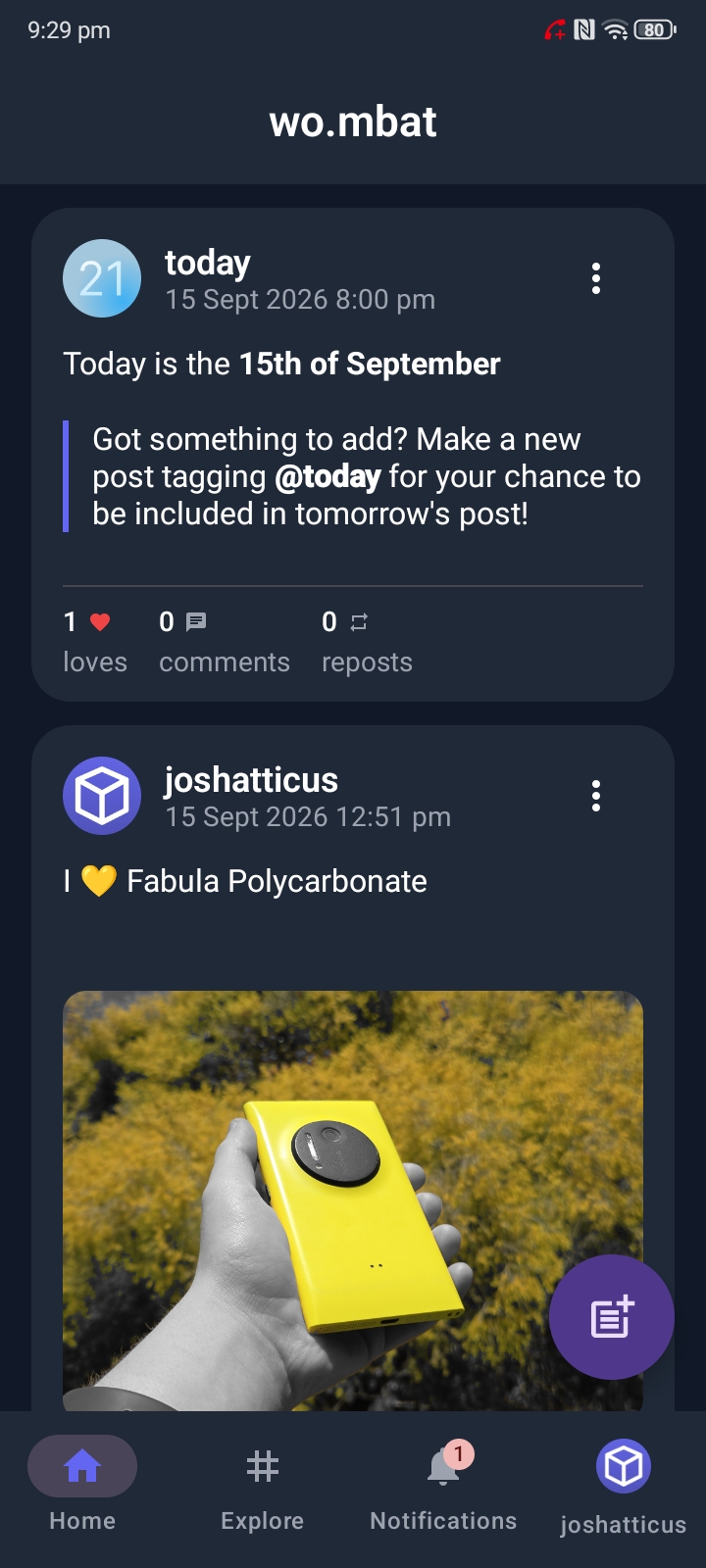Open three-dot menu on joshatticus post
This screenshot has width=706, height=1568.
(x=595, y=796)
